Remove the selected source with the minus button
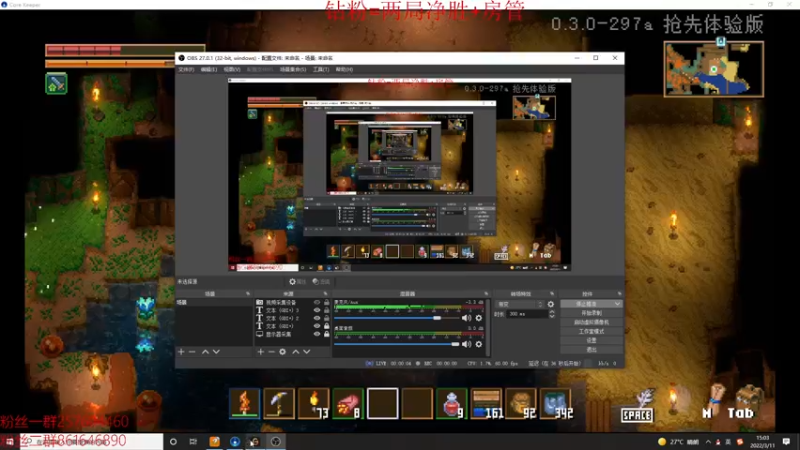This screenshot has height=450, width=800. coord(271,352)
